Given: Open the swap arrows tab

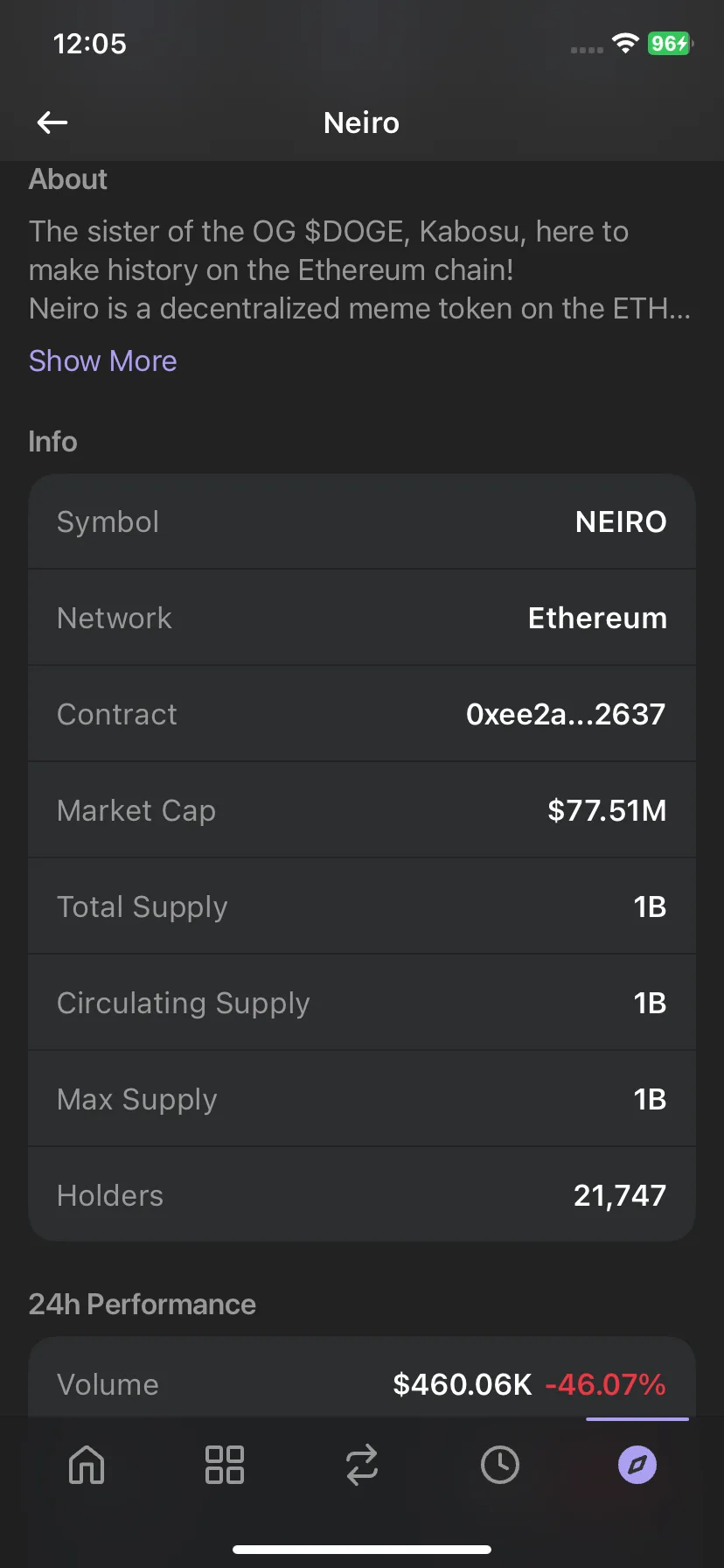Looking at the screenshot, I should [x=362, y=1464].
